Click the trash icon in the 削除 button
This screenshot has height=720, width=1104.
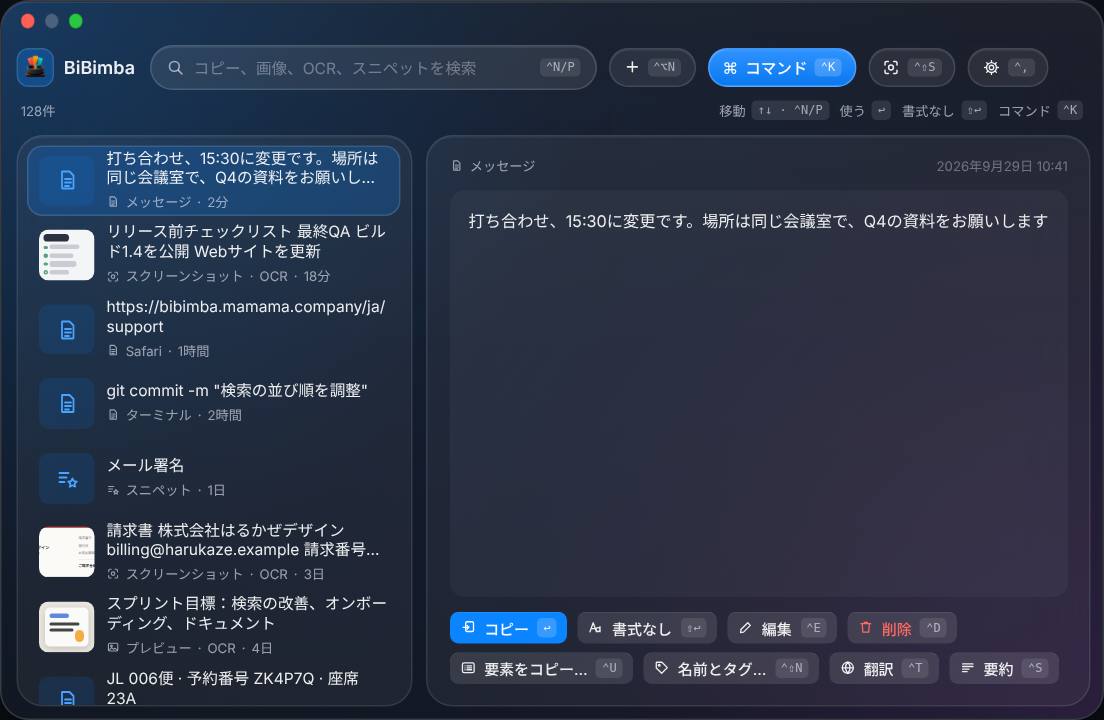pyautogui.click(x=865, y=627)
